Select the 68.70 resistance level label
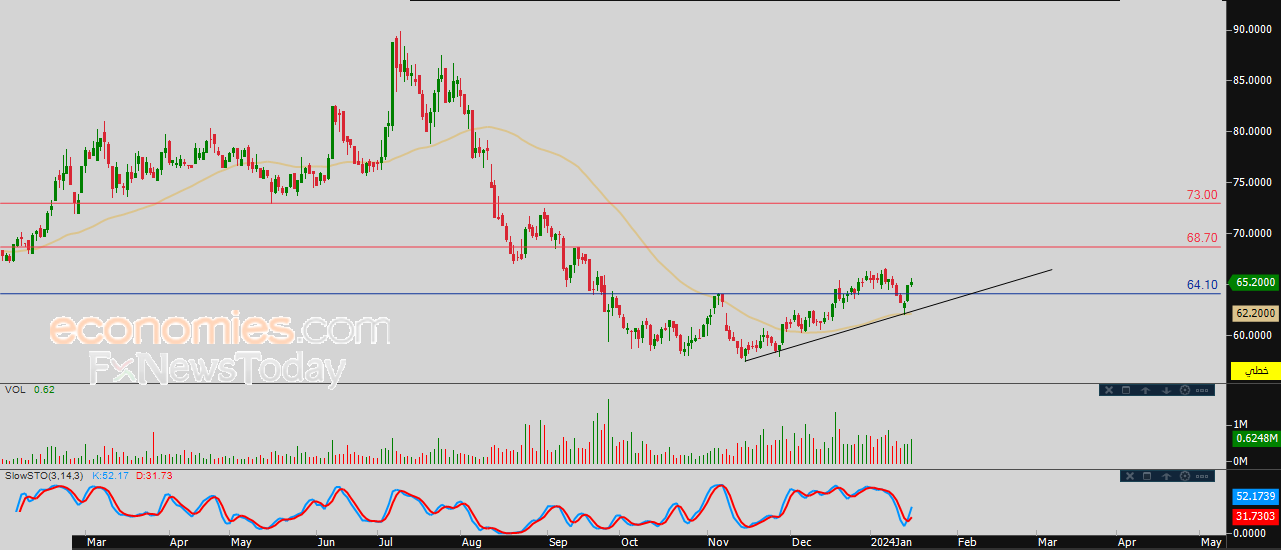This screenshot has height=550, width=1281. click(1203, 238)
